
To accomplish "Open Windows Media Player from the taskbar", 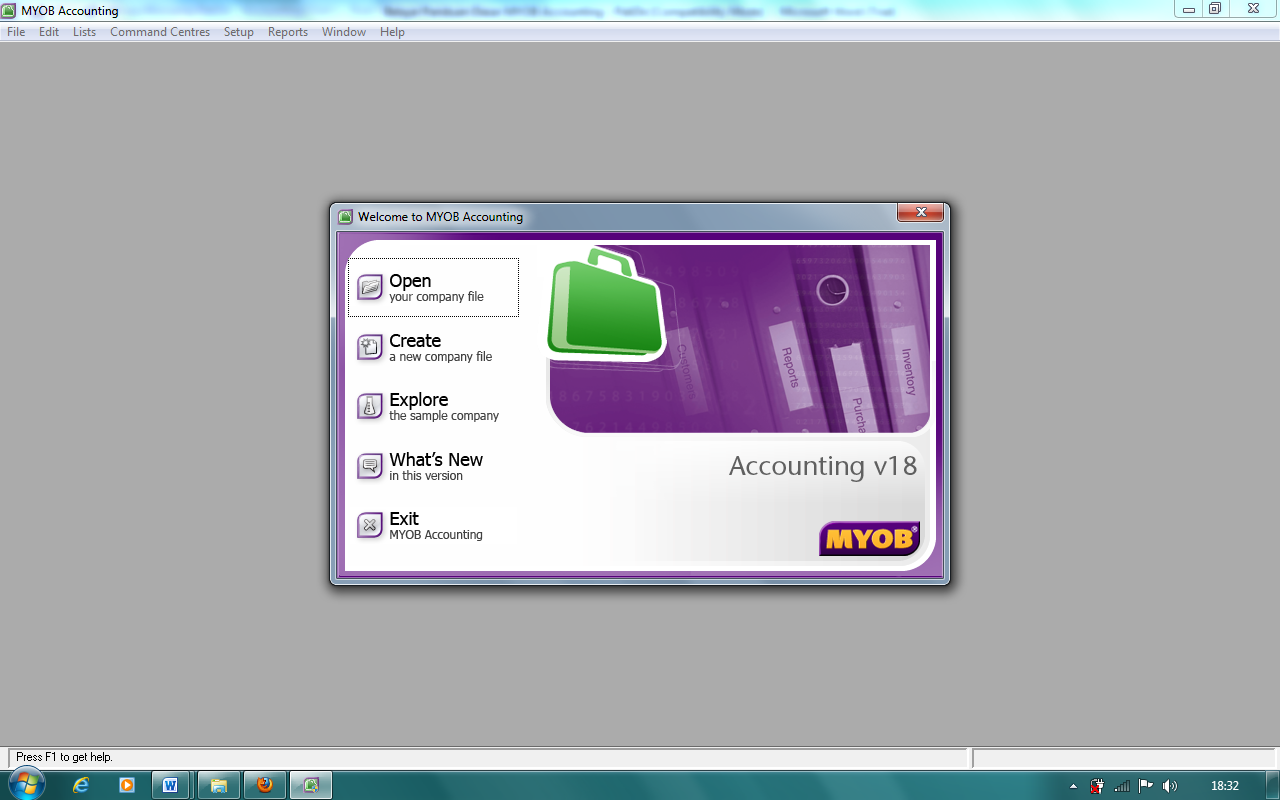I will point(127,785).
